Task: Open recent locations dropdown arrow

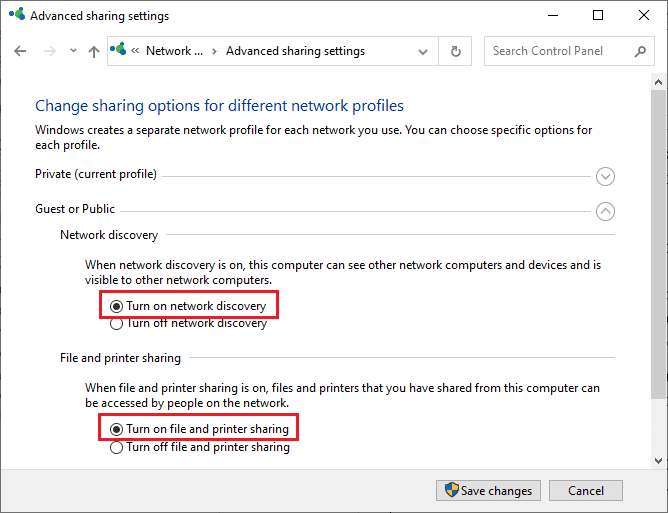Action: (73, 51)
